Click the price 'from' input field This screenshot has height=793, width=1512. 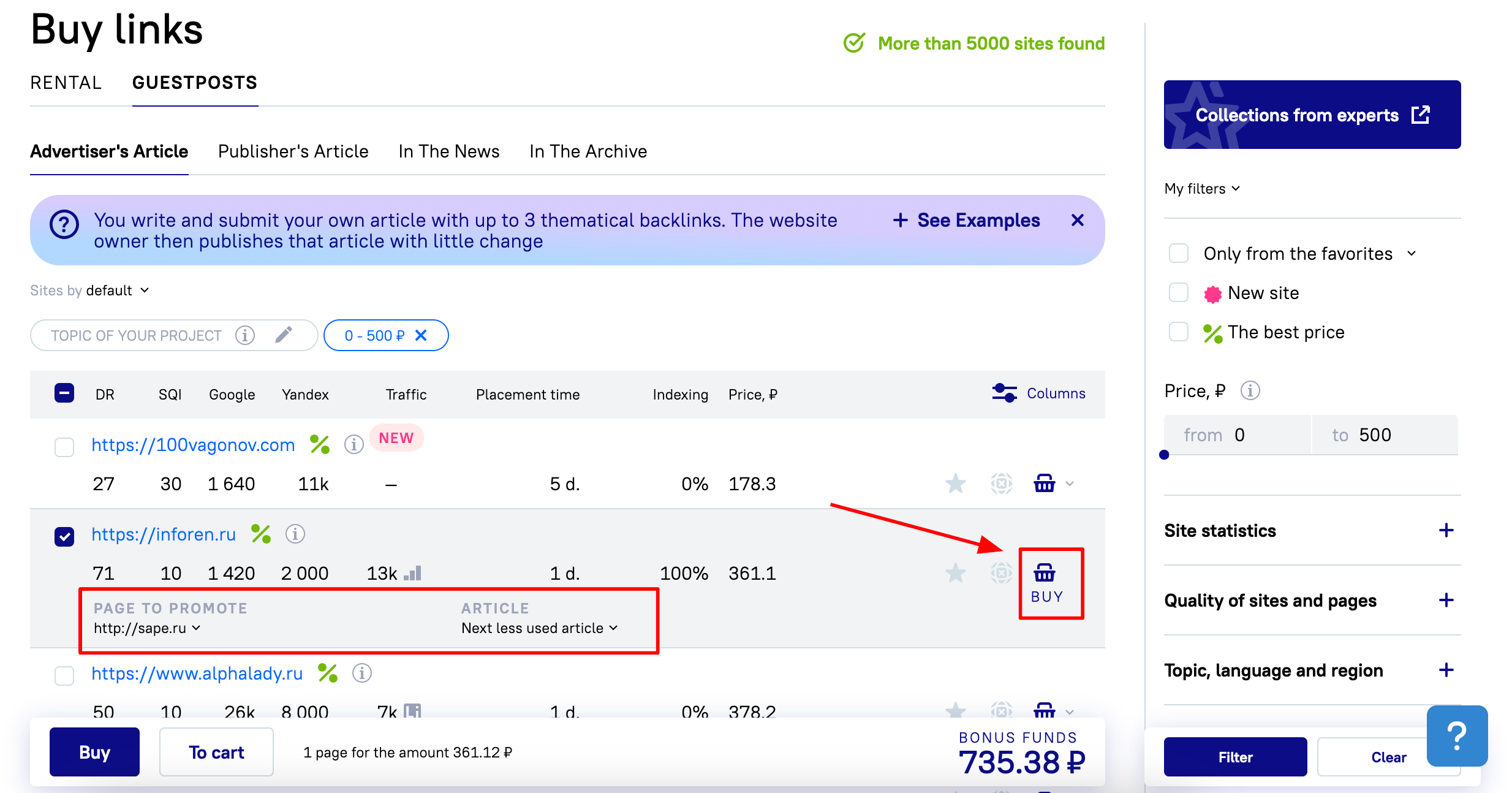click(x=1237, y=434)
